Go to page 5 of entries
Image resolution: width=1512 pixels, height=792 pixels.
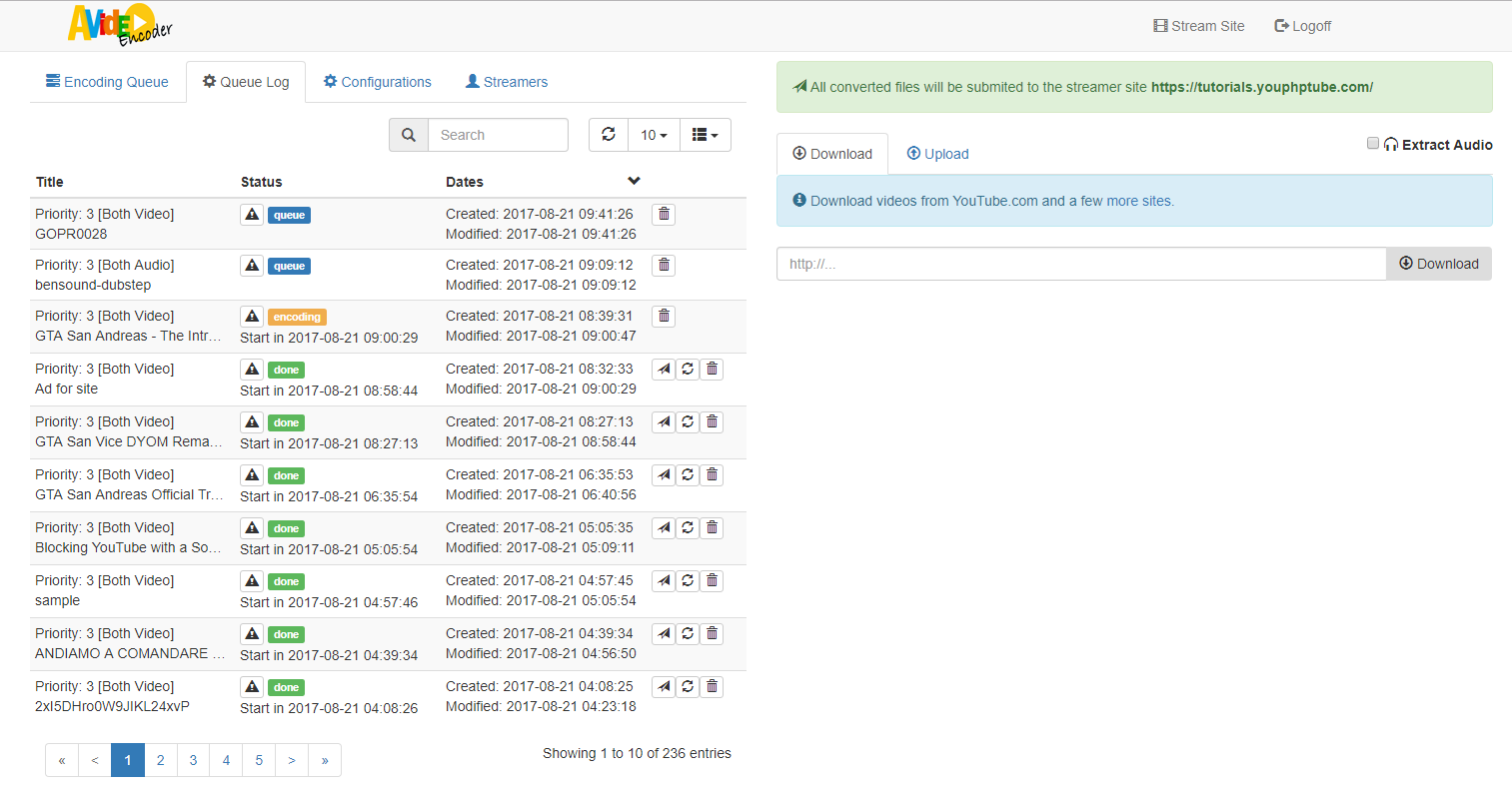coord(259,760)
